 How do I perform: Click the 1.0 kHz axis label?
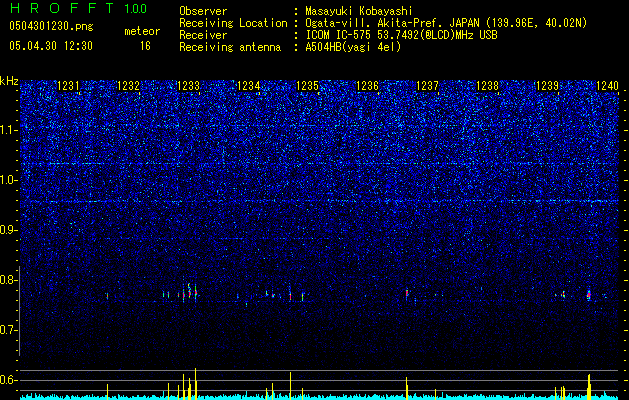[9, 180]
